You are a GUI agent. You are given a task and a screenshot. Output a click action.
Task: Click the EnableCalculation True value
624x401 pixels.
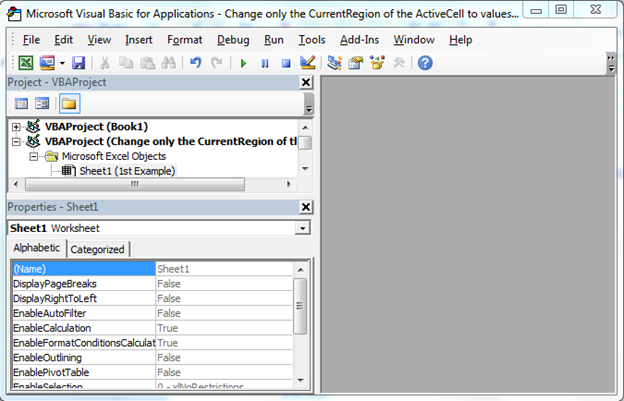tap(224, 328)
